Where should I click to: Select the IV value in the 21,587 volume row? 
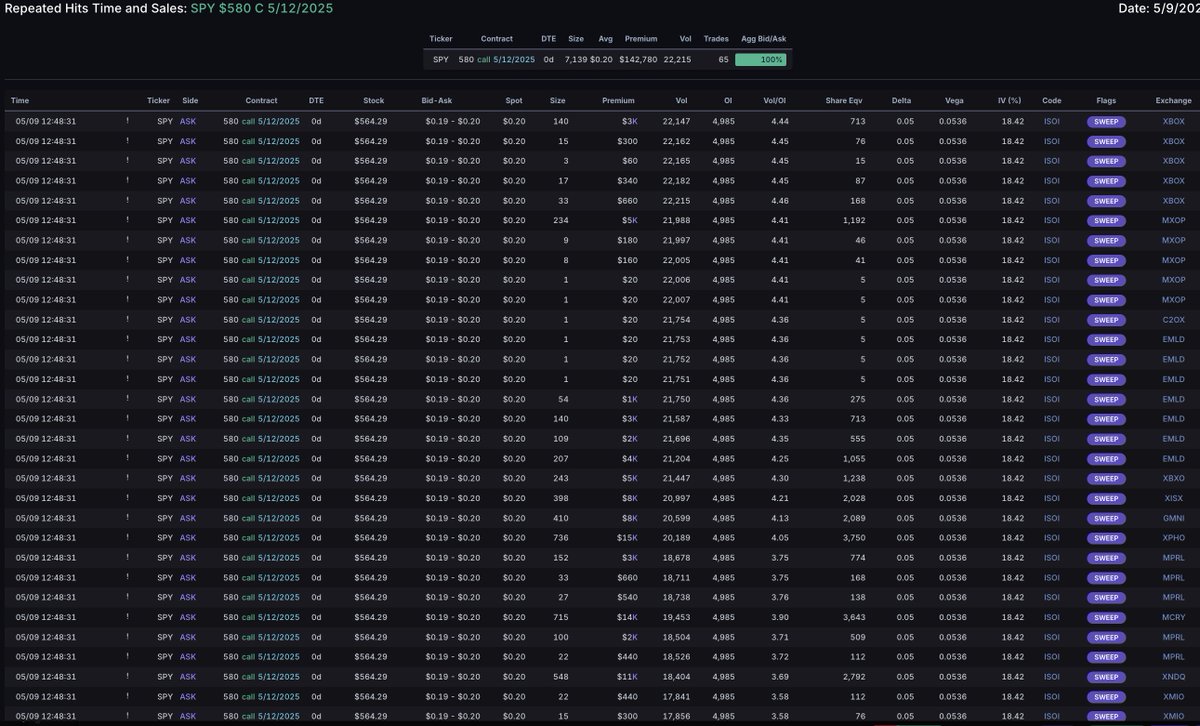1014,418
